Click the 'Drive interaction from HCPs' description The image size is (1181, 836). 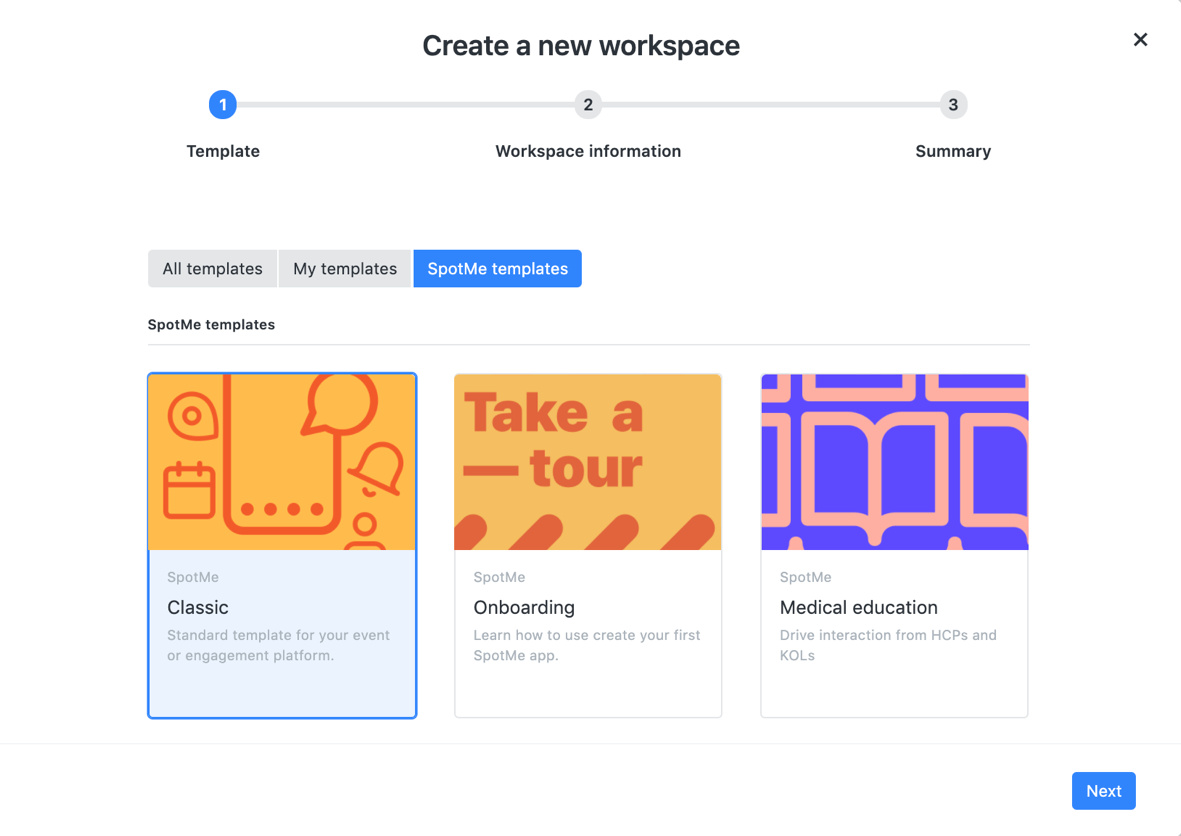coord(888,645)
